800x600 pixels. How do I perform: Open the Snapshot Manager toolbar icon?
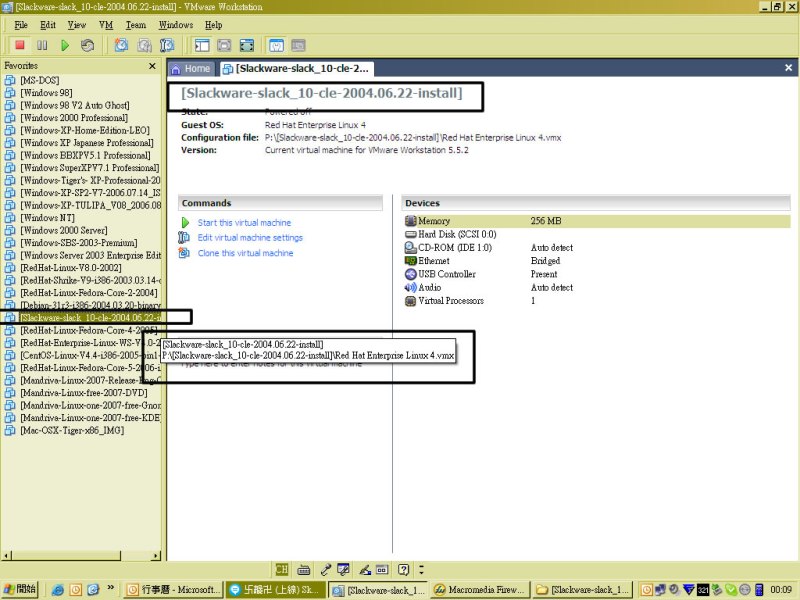click(167, 45)
